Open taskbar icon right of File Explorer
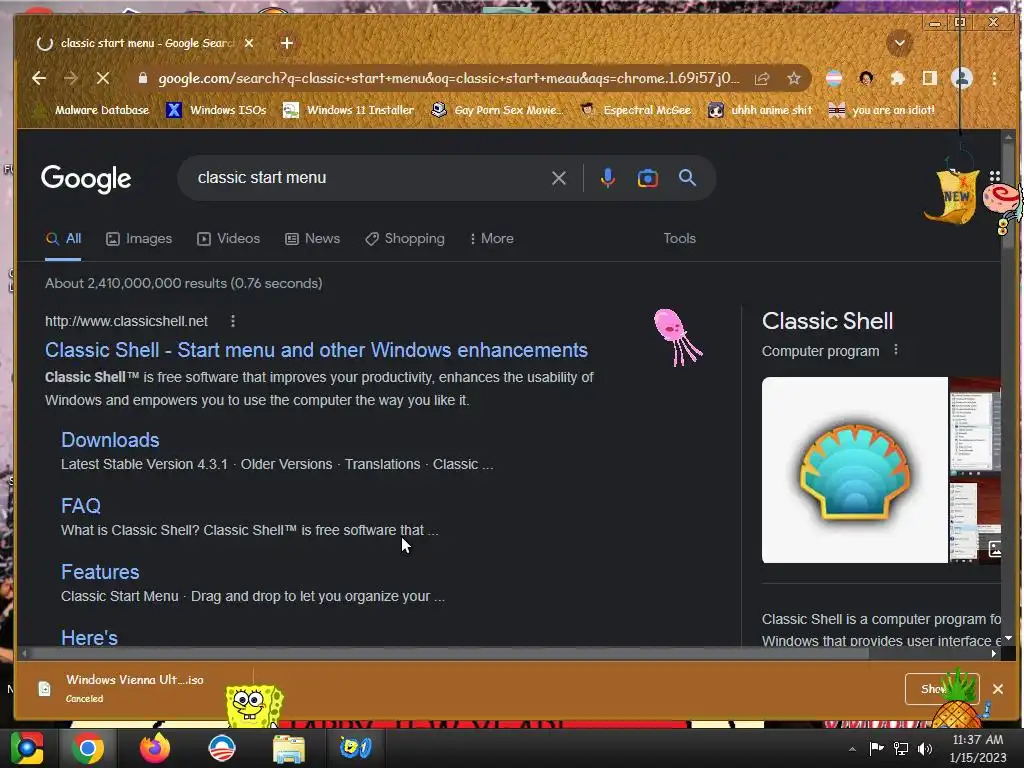 click(355, 748)
